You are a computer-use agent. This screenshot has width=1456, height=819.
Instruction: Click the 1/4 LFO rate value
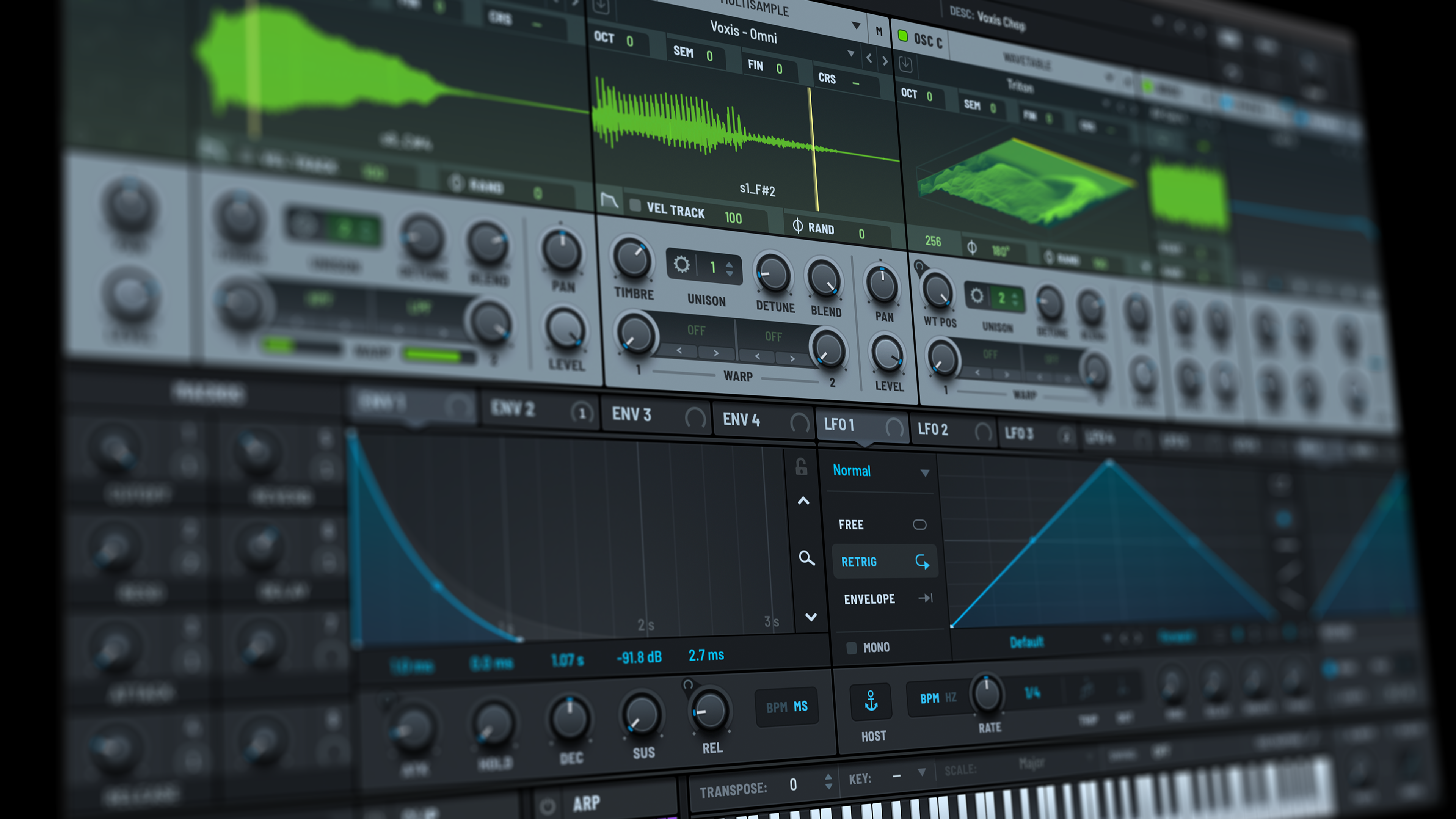click(1032, 692)
